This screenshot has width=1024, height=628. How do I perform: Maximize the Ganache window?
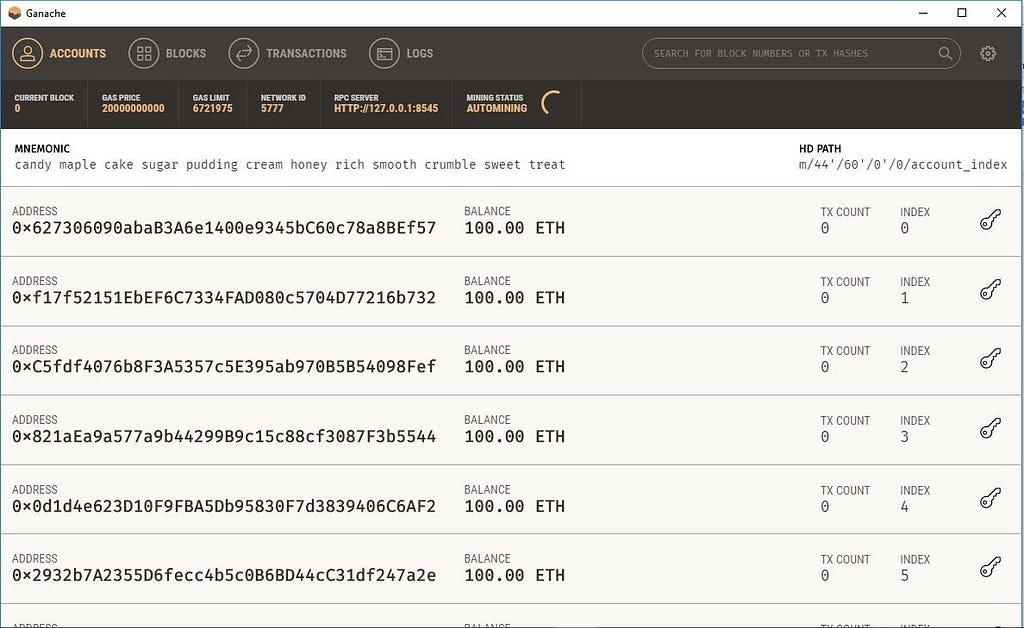[x=962, y=13]
